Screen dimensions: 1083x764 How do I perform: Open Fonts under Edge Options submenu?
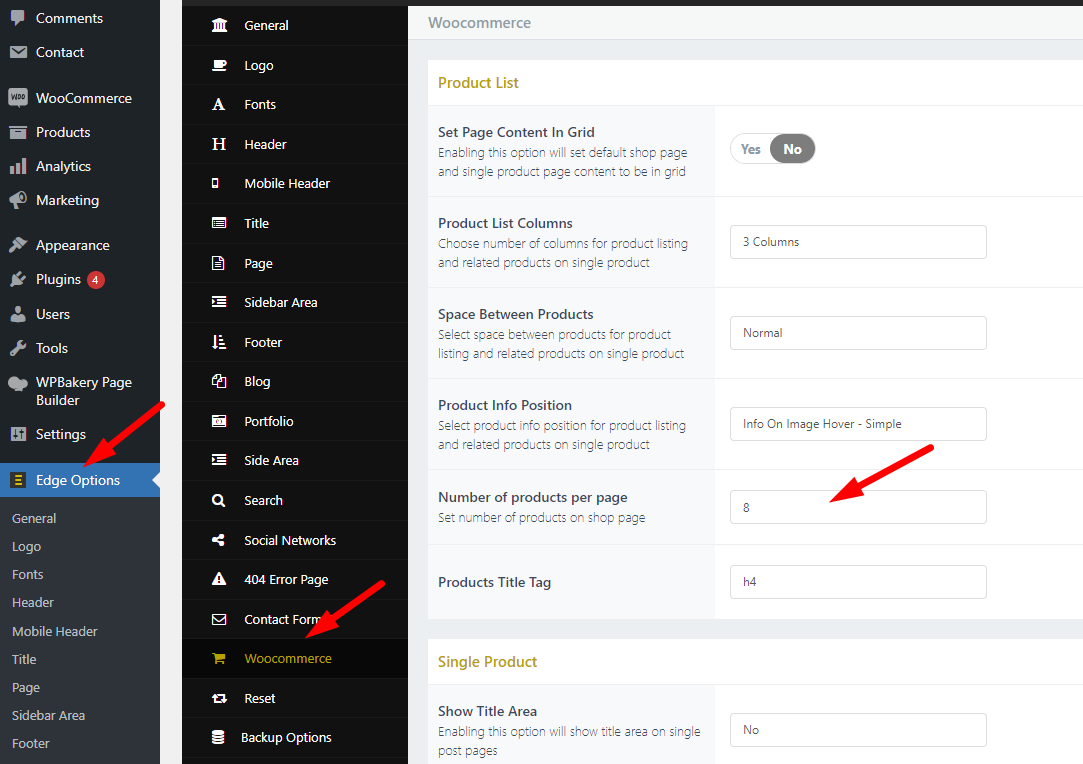(28, 575)
